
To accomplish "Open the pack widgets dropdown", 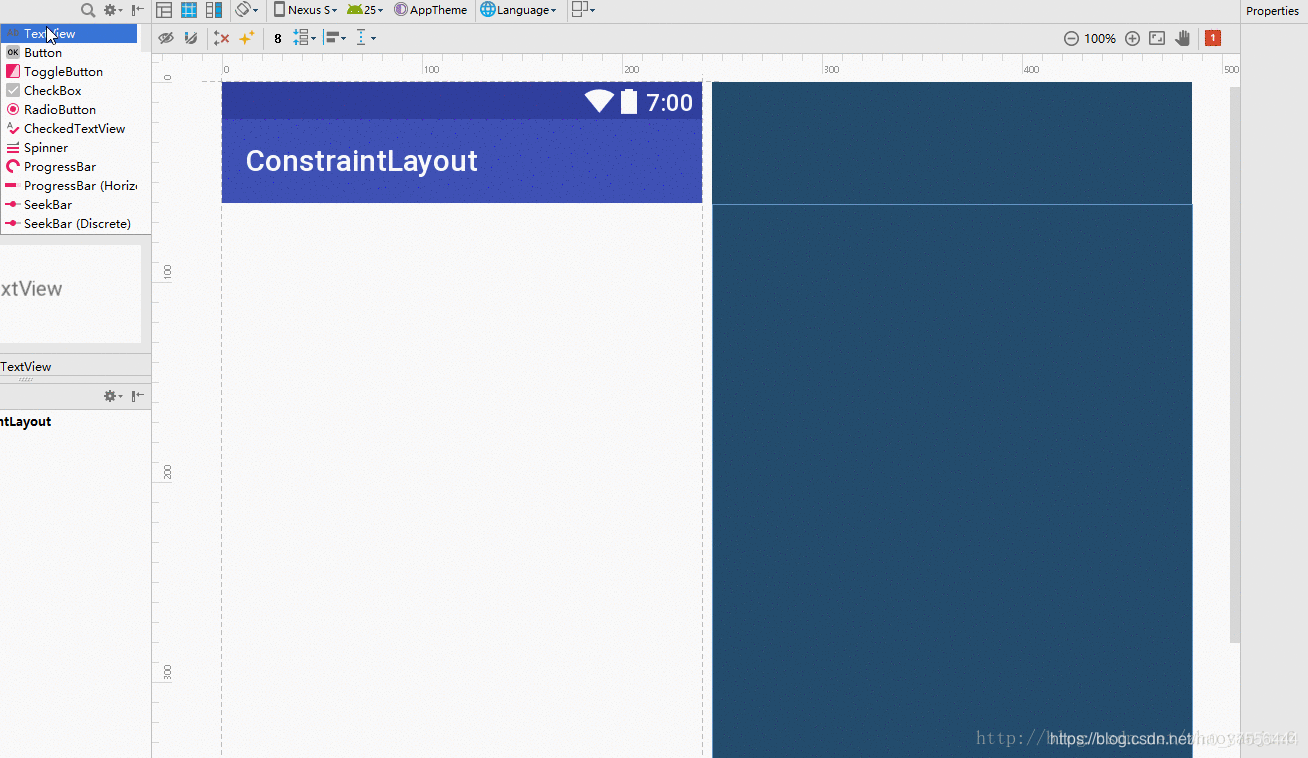I will click(304, 38).
